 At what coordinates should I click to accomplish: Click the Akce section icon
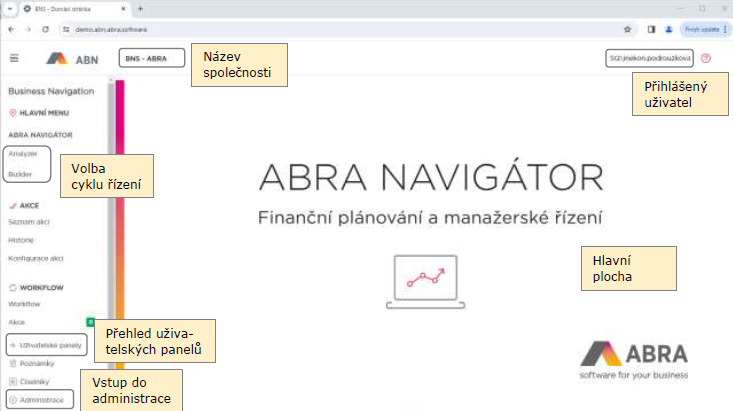13,205
